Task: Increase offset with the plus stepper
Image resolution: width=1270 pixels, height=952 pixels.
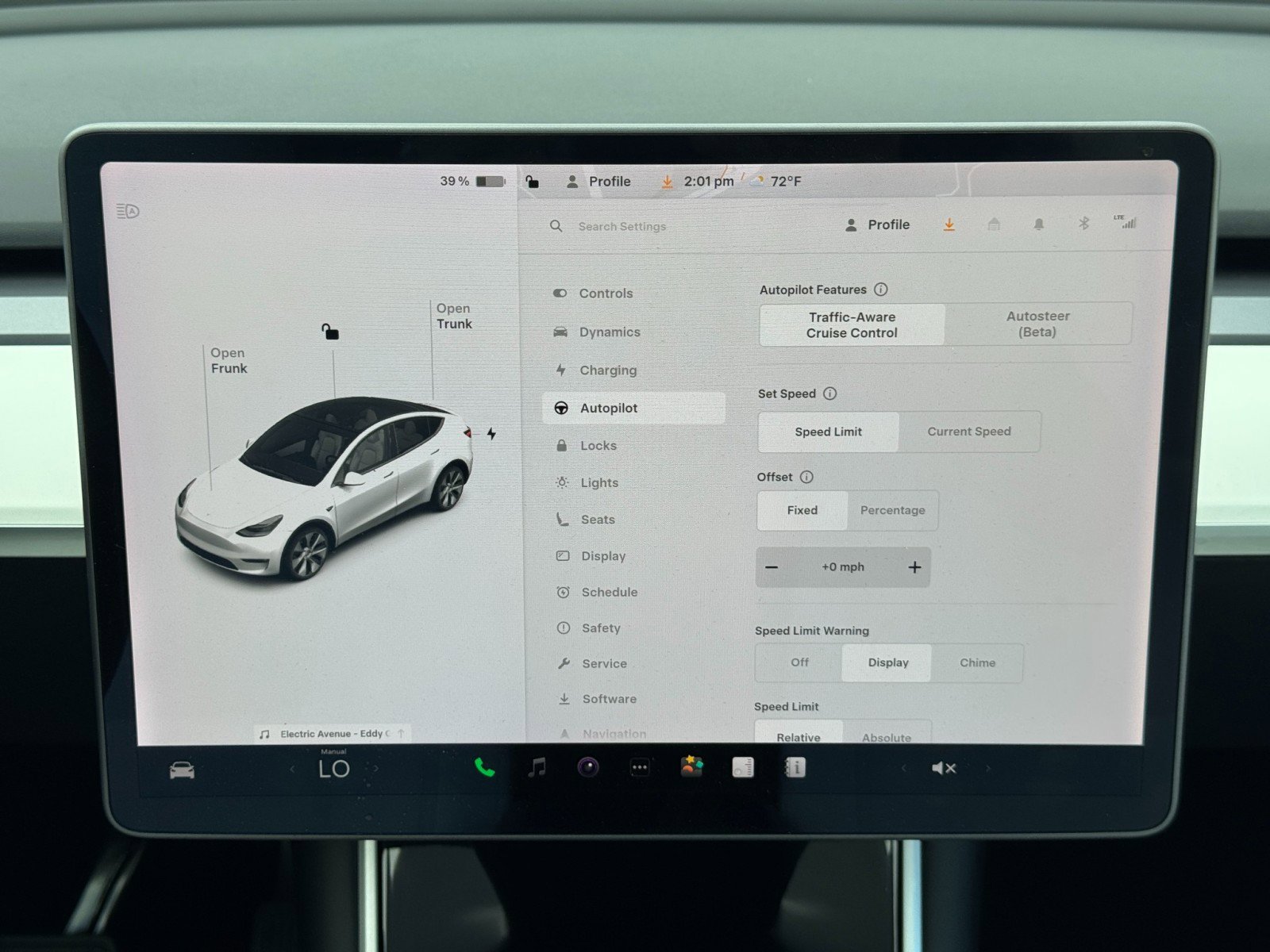Action: click(914, 566)
